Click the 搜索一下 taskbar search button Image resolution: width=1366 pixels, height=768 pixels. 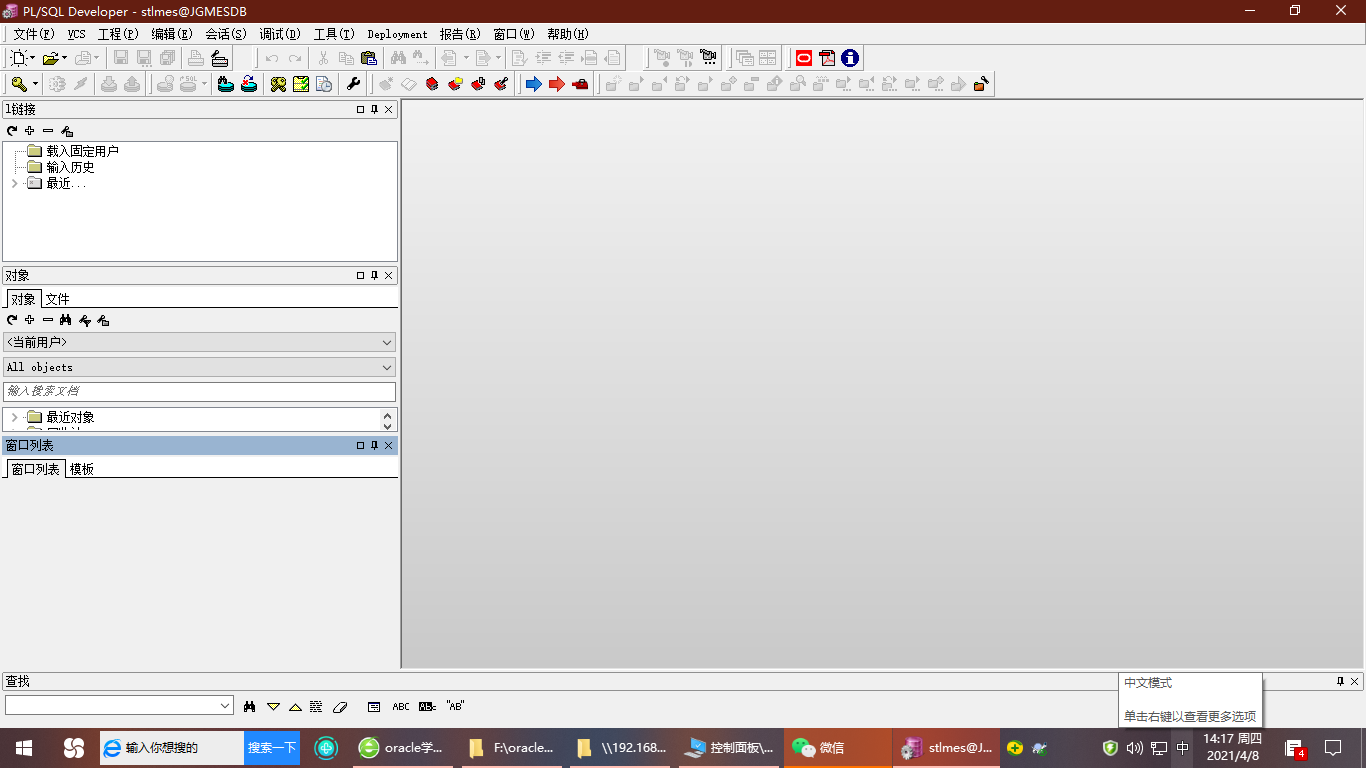click(x=272, y=748)
